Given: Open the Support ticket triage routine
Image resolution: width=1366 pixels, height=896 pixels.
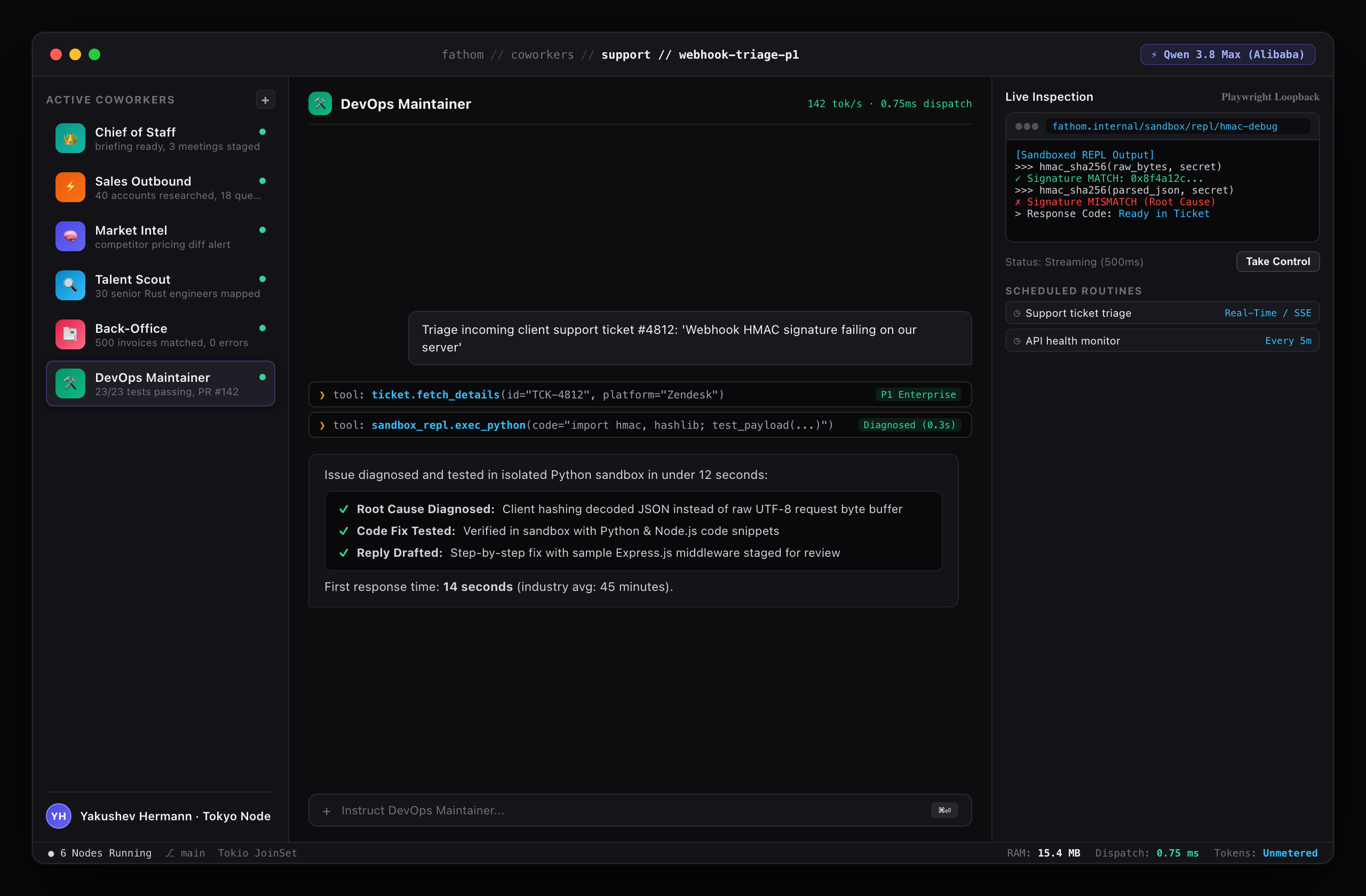Looking at the screenshot, I should (x=1162, y=313).
